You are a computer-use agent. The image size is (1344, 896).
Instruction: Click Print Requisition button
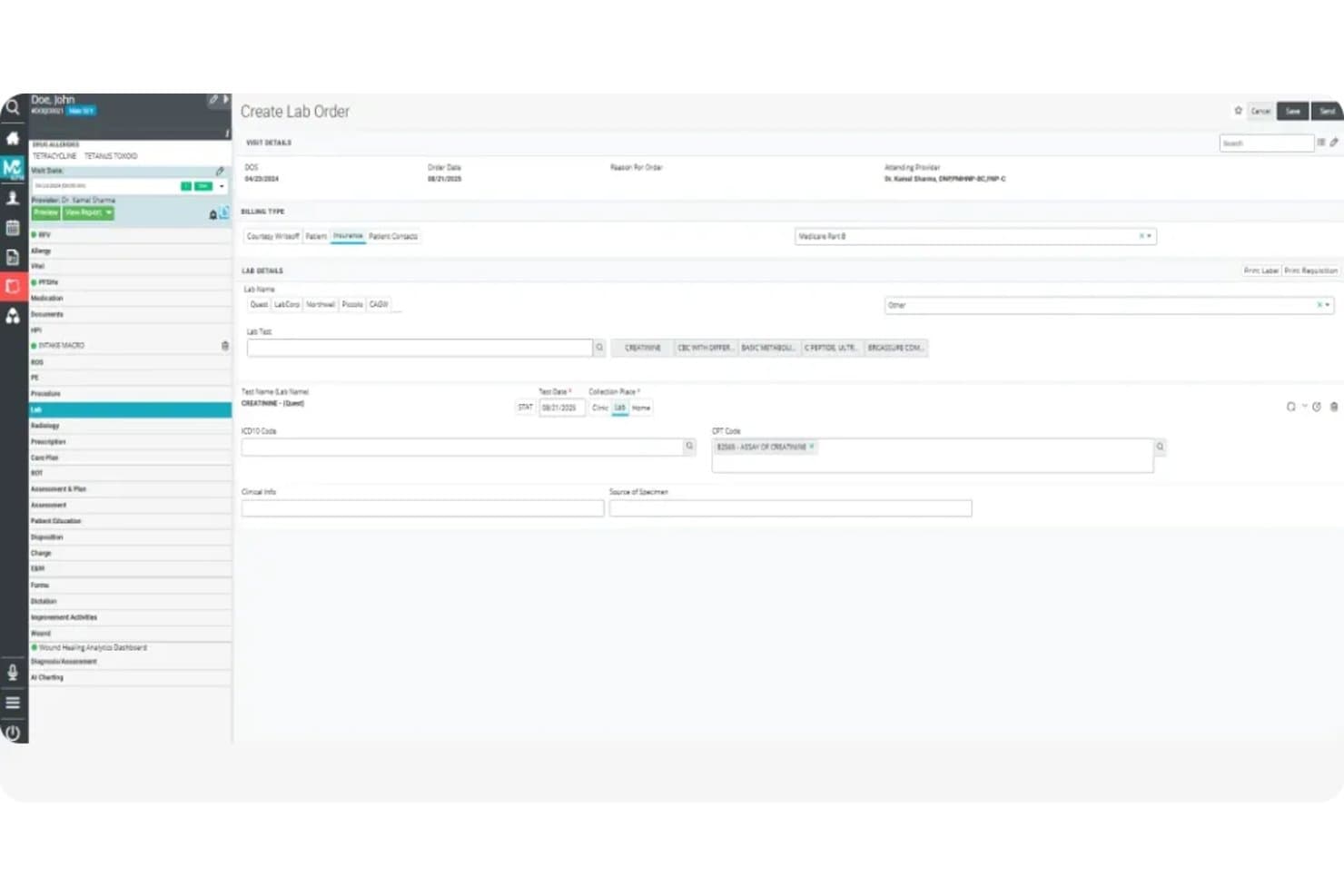(x=1310, y=271)
